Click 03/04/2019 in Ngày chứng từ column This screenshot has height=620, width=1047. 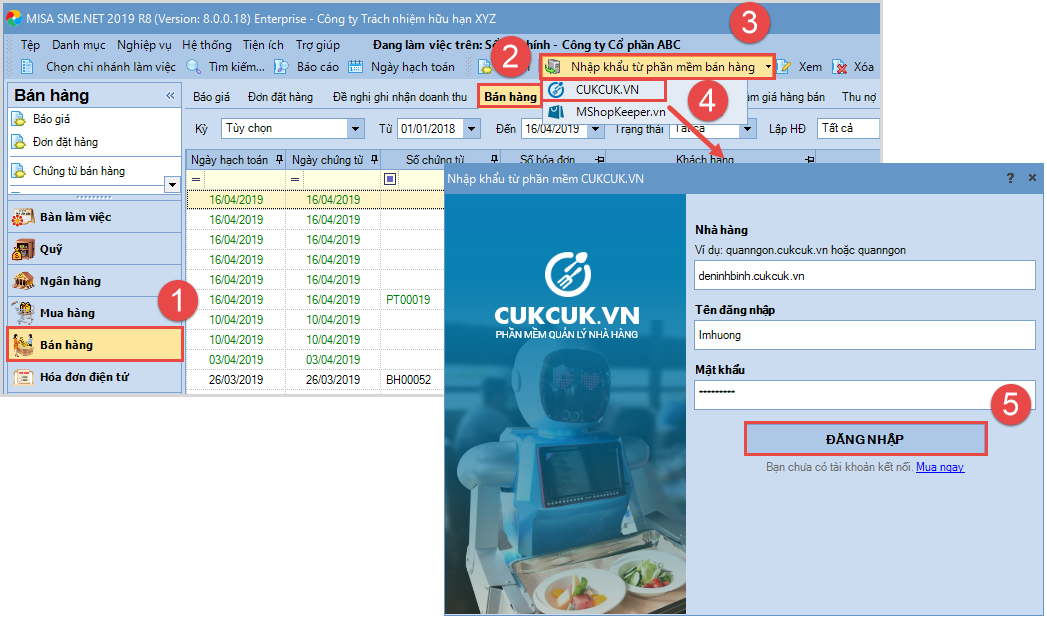(x=333, y=360)
